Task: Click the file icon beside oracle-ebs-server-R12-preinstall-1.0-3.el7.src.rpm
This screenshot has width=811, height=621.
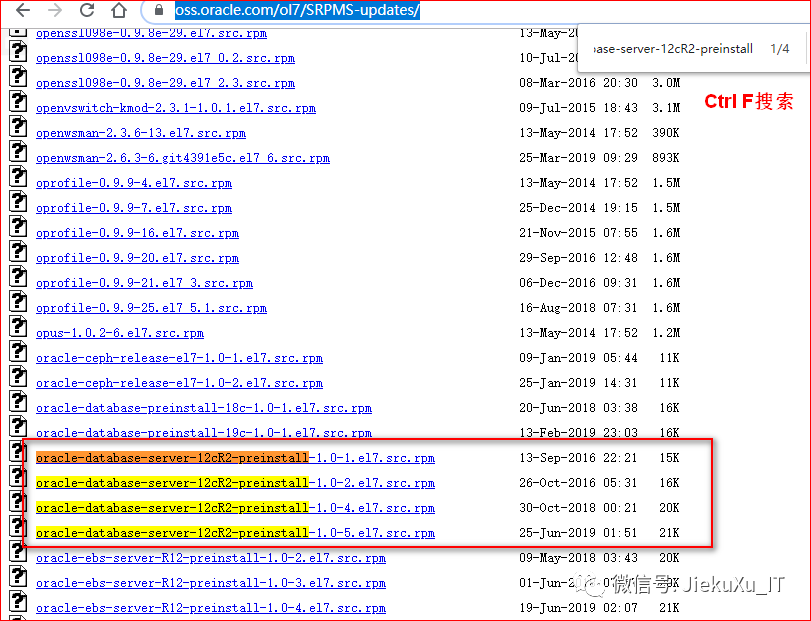Action: 18,578
